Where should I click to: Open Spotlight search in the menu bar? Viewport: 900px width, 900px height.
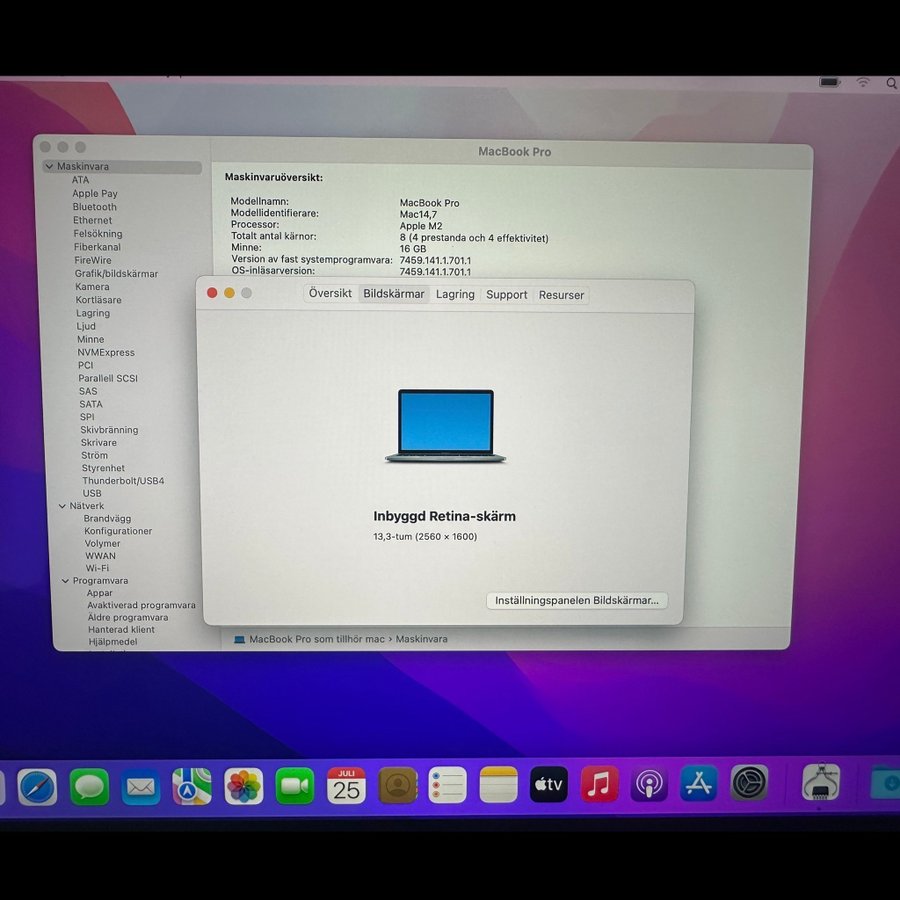(891, 83)
